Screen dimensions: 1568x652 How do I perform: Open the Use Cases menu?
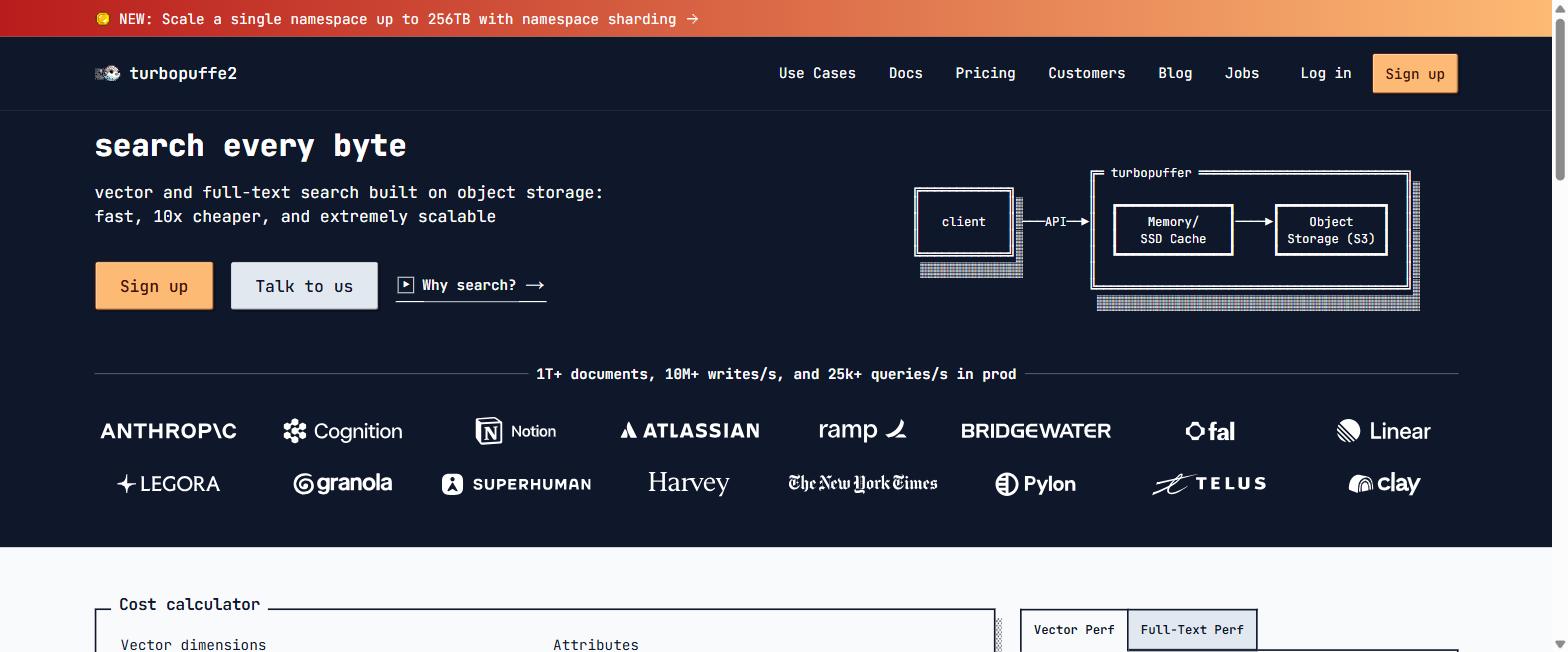pyautogui.click(x=817, y=73)
